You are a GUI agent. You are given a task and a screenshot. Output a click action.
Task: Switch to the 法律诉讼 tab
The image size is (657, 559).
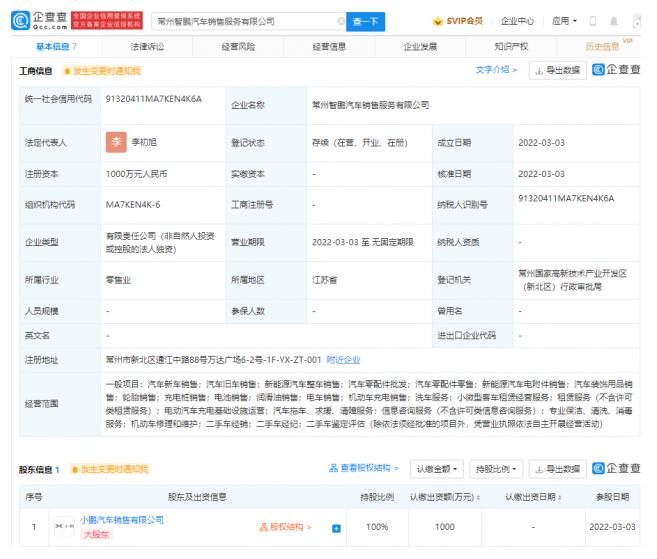point(147,46)
